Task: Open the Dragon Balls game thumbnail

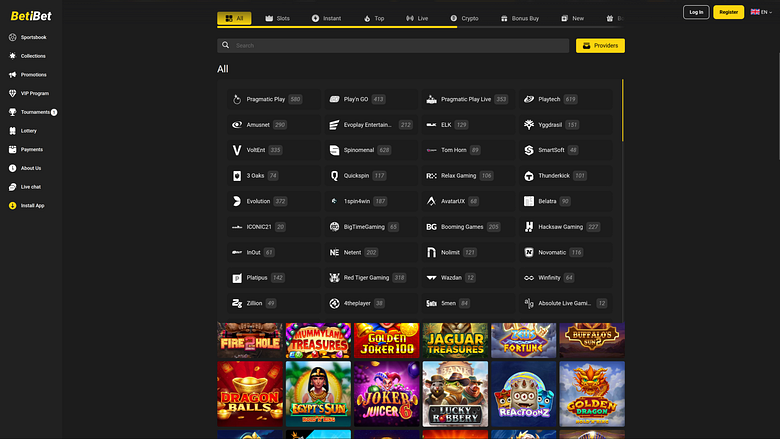Action: [x=250, y=394]
